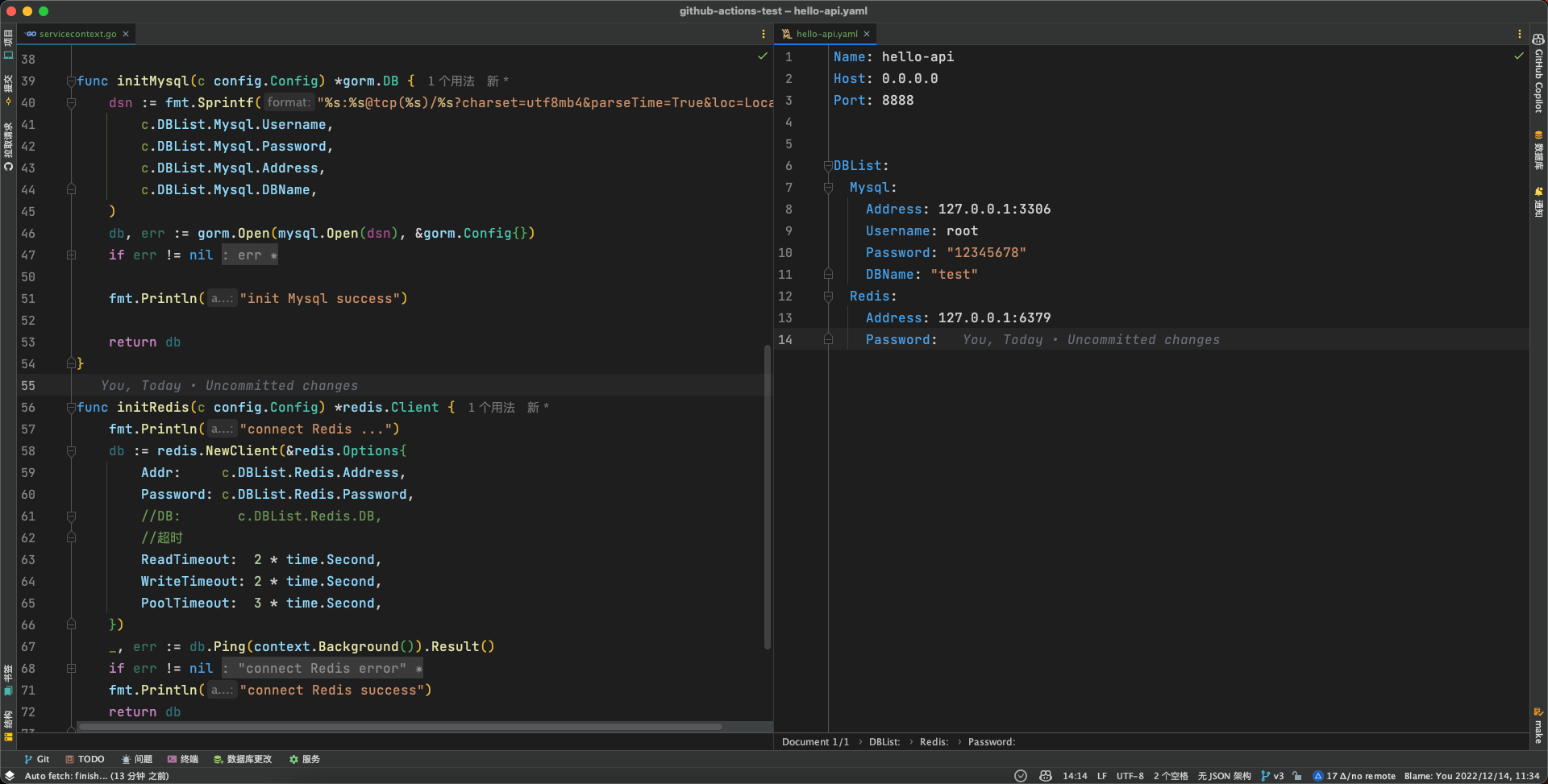Open the 通知 notifications panel
The height and width of the screenshot is (784, 1548).
(x=1538, y=202)
